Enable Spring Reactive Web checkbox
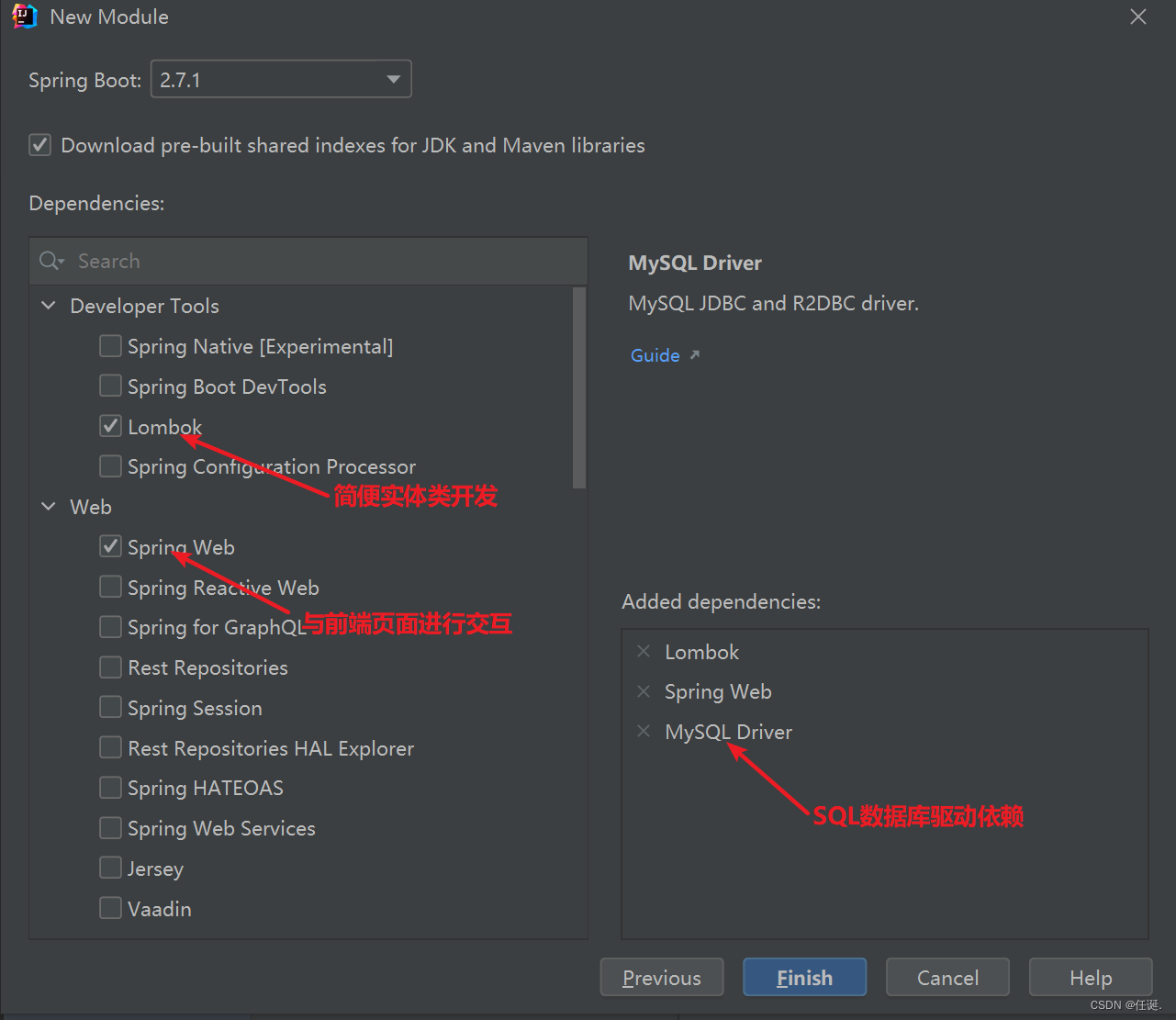The image size is (1176, 1020). (x=110, y=587)
